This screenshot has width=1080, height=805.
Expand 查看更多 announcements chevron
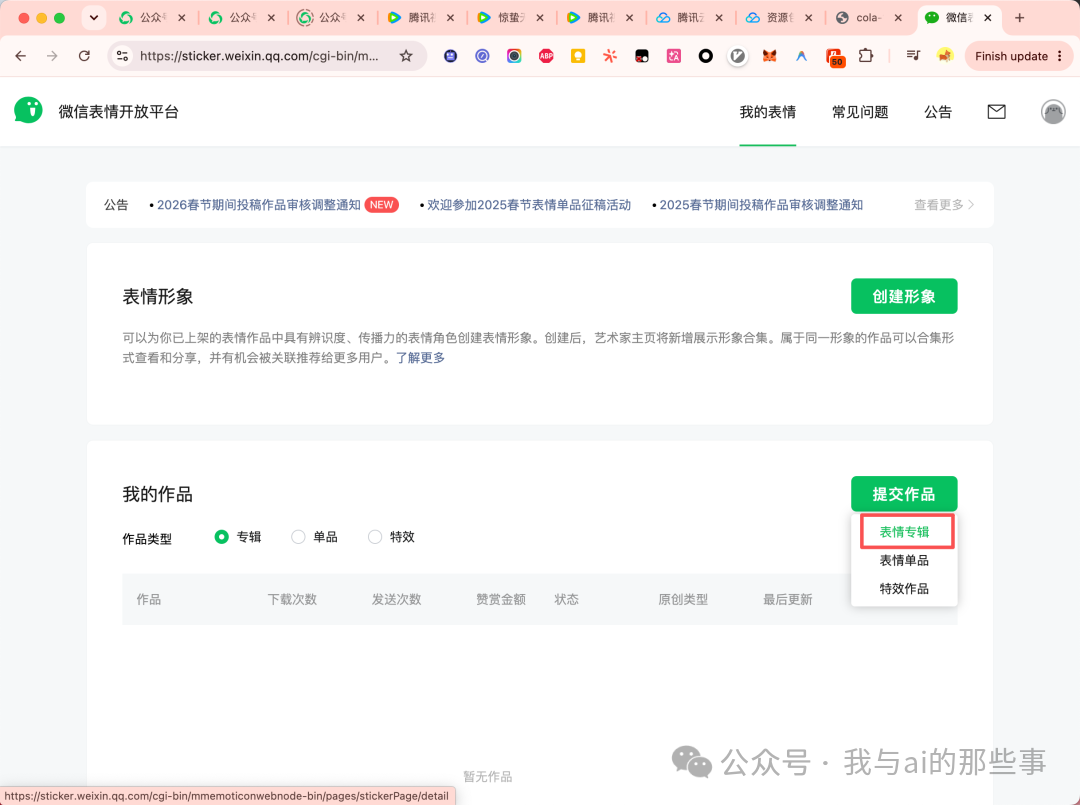click(x=944, y=205)
